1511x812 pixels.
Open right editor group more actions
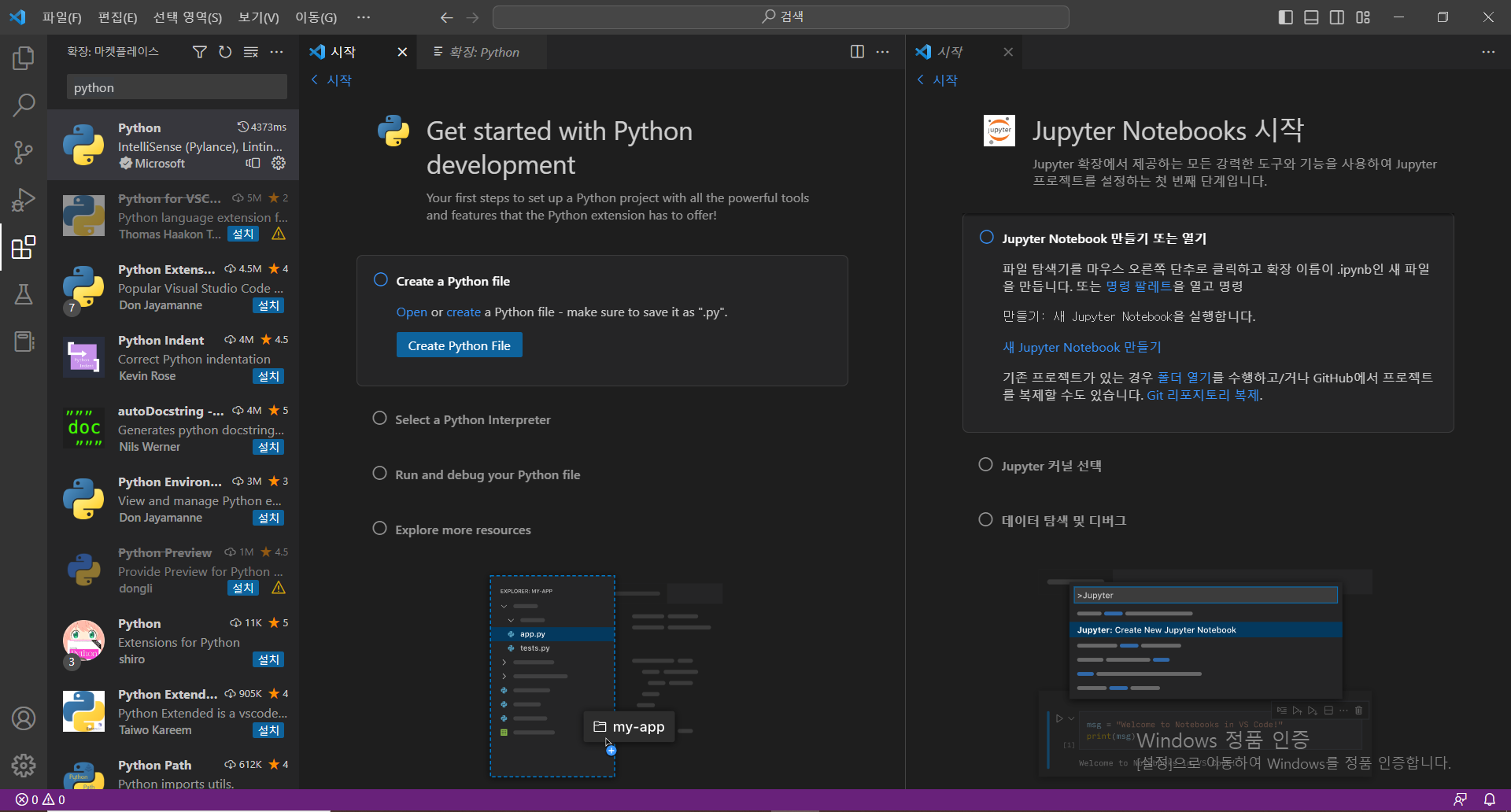pyautogui.click(x=1488, y=52)
